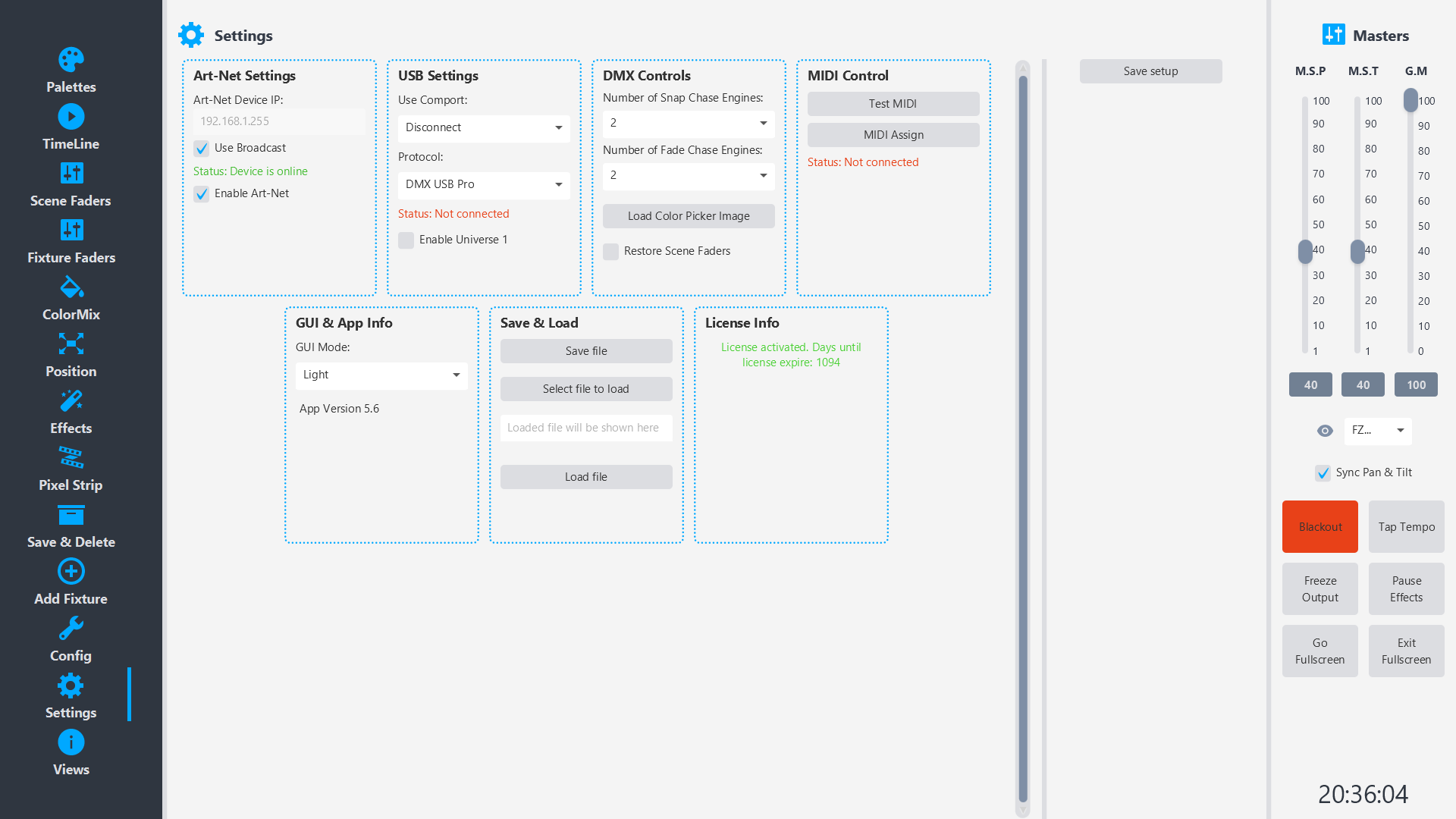The height and width of the screenshot is (819, 1456).
Task: Open the Palettes icon in sidebar
Action: pos(71,60)
